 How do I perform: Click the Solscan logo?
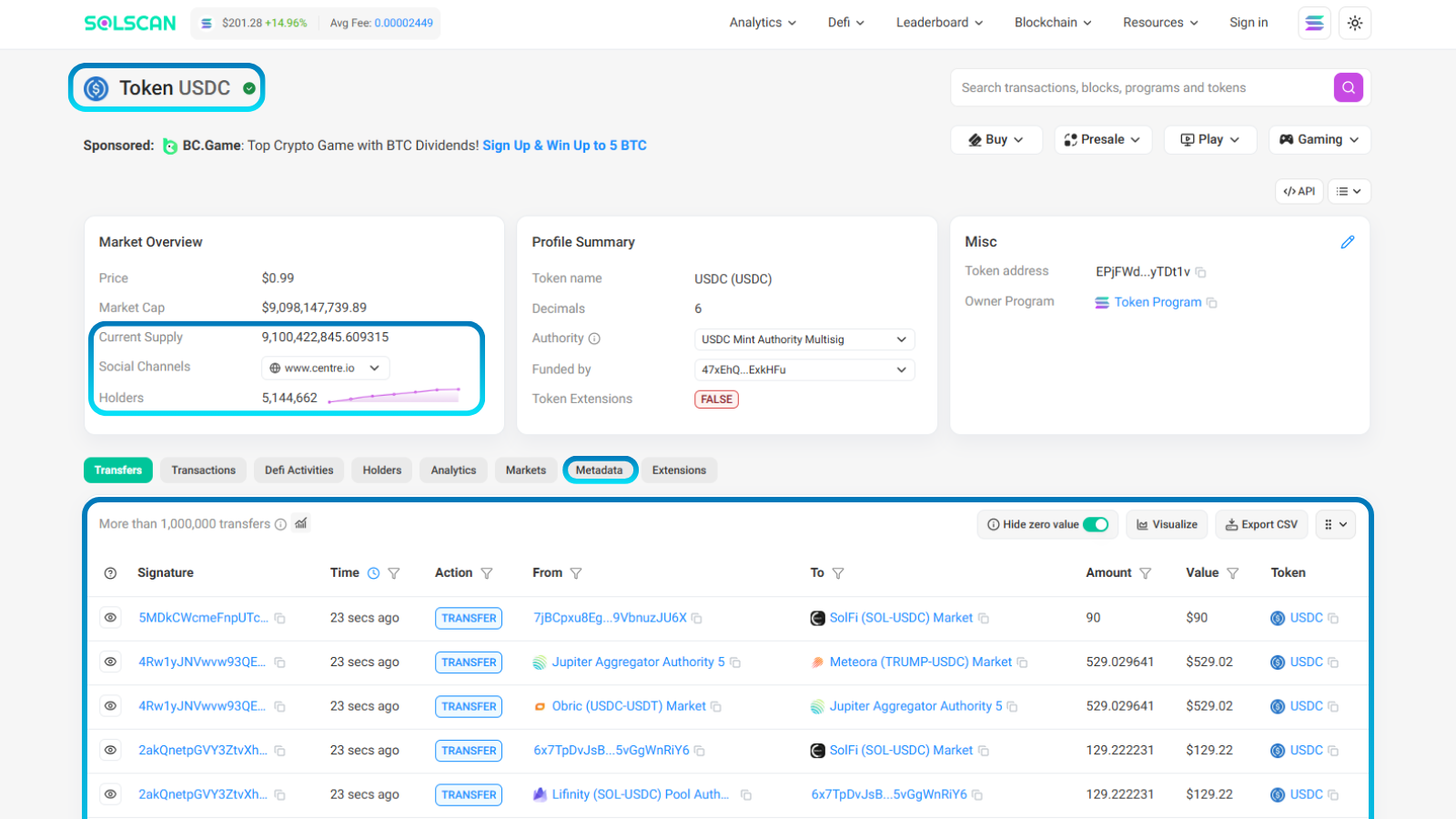pyautogui.click(x=130, y=23)
